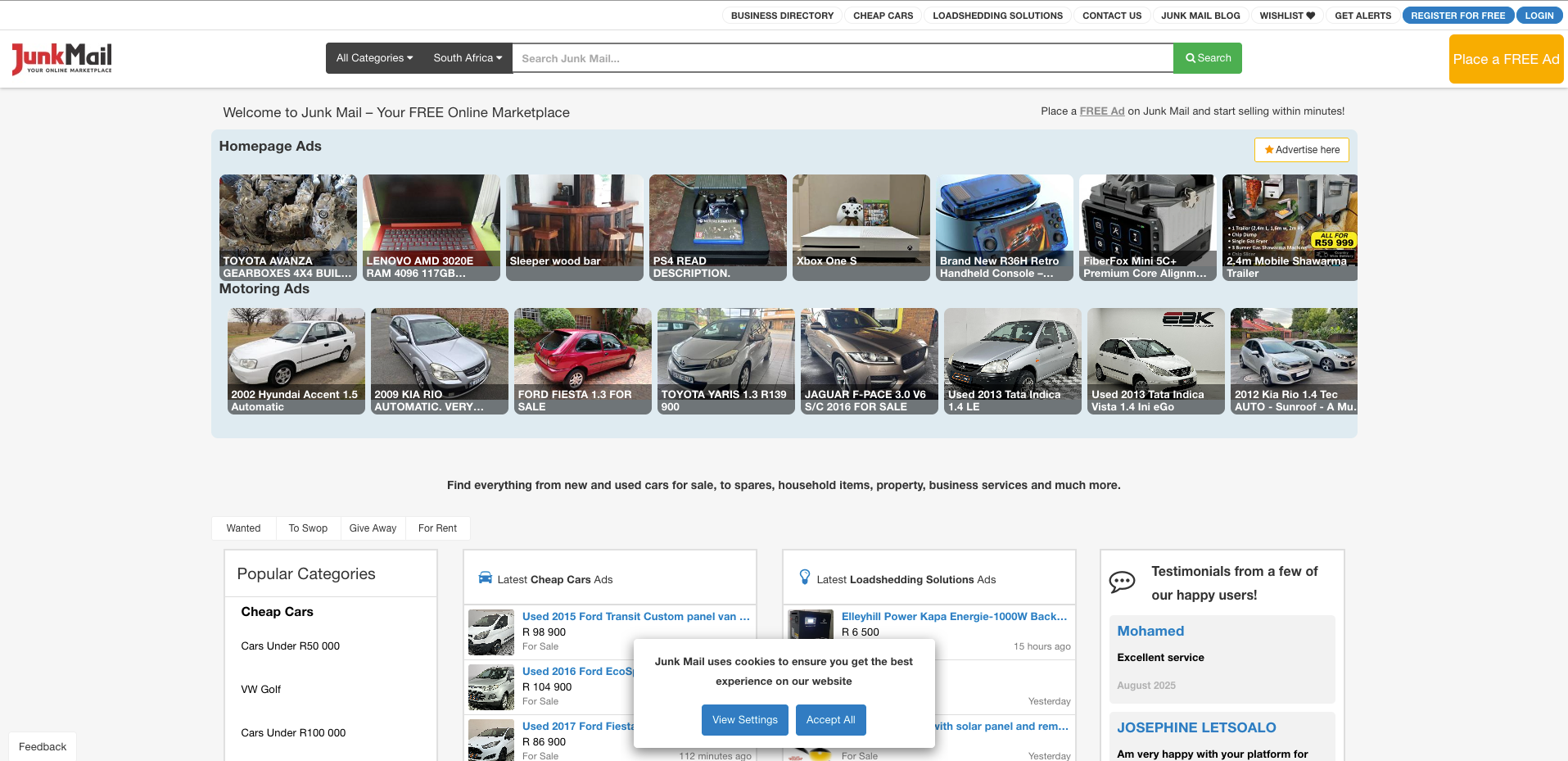Open Lenovo AMD 3020E laptop ad thumbnail
Image resolution: width=1568 pixels, height=761 pixels.
point(432,228)
